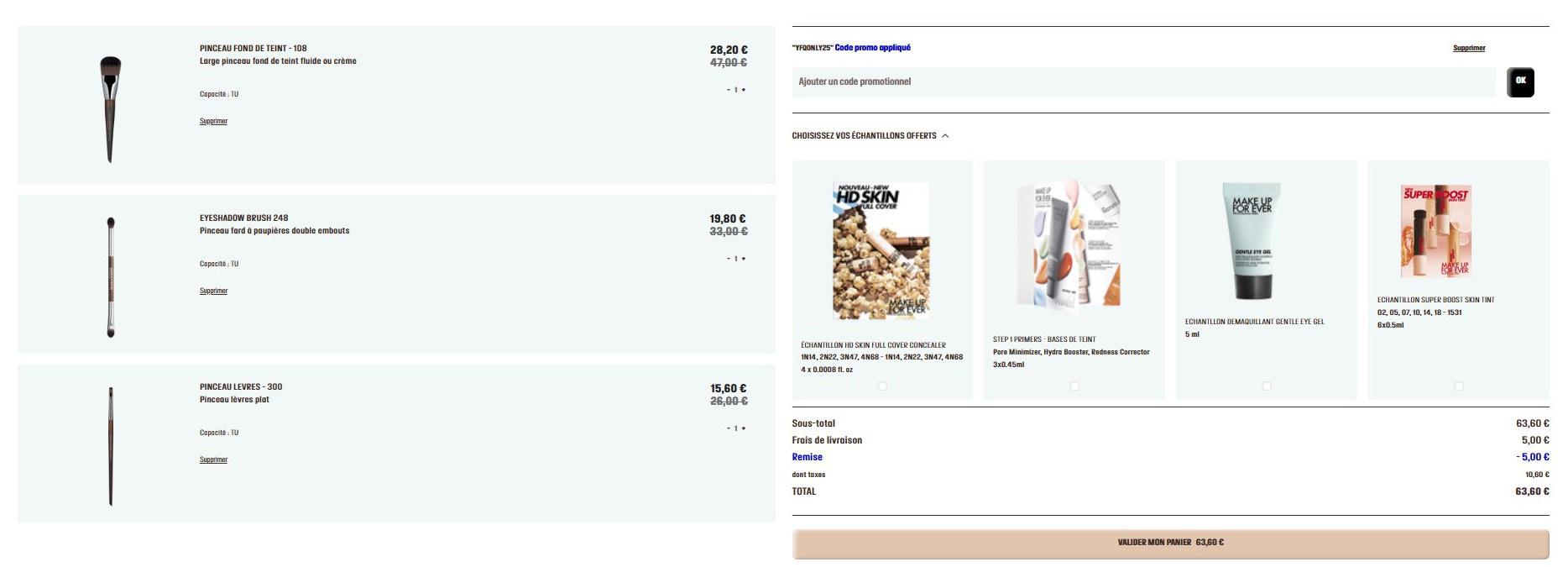Open the HD Skin sample image
The image size is (1568, 567).
coord(881,251)
